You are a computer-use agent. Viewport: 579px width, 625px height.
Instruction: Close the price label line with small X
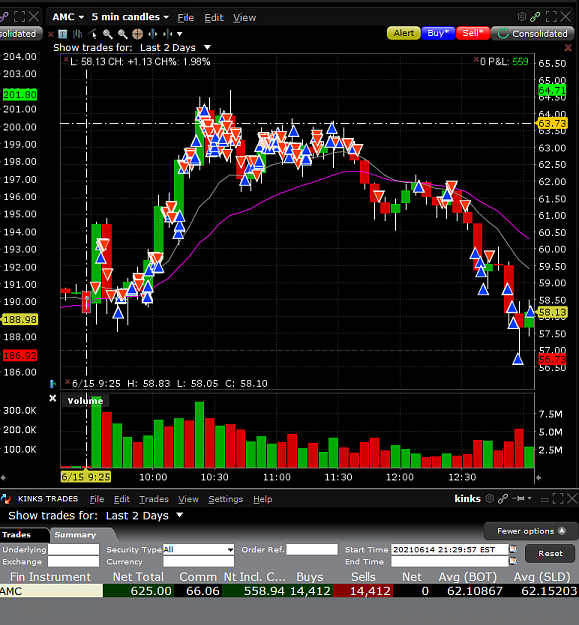(66, 60)
